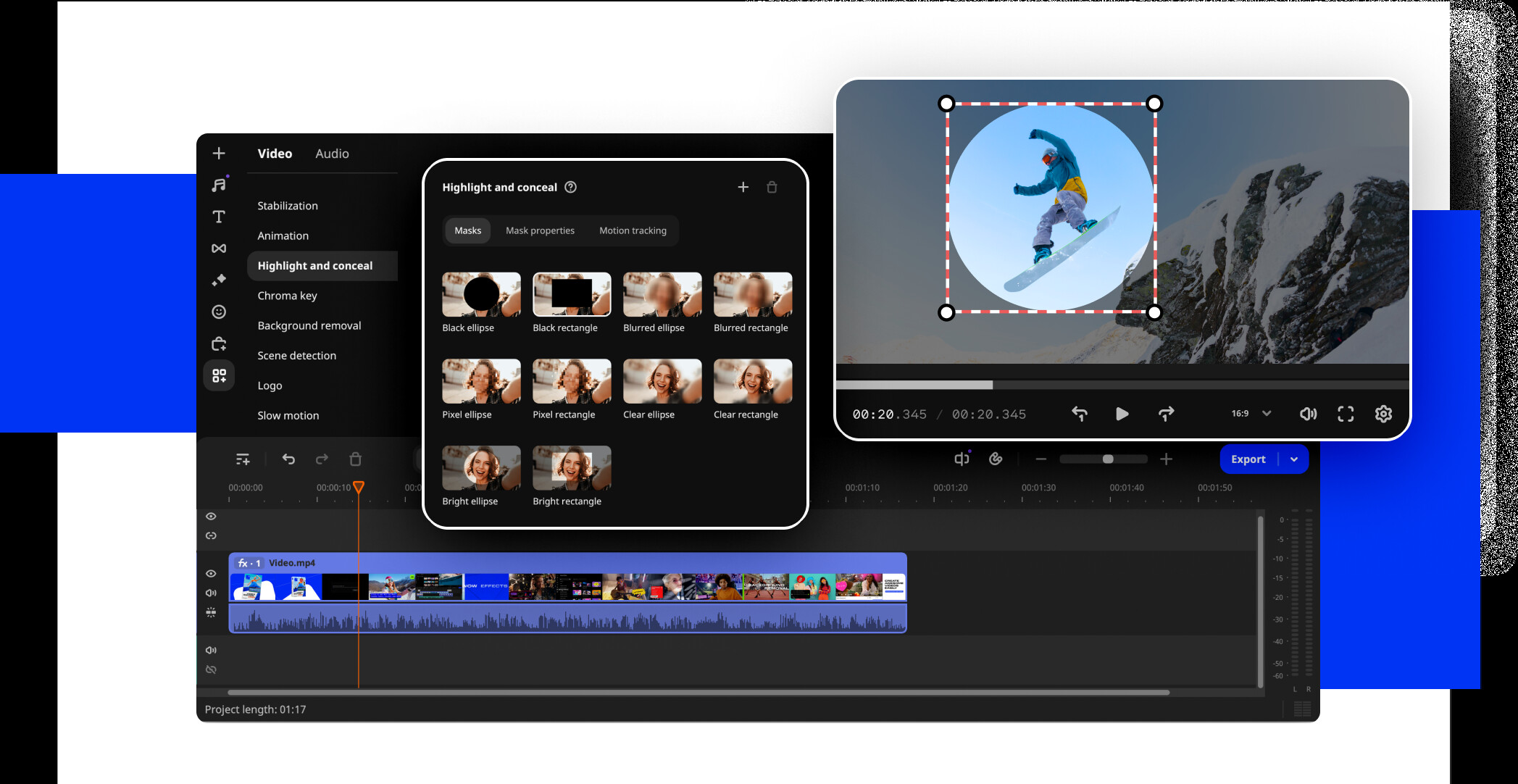Add a new mask with the plus icon
Viewport: 1518px width, 784px height.
click(x=743, y=187)
